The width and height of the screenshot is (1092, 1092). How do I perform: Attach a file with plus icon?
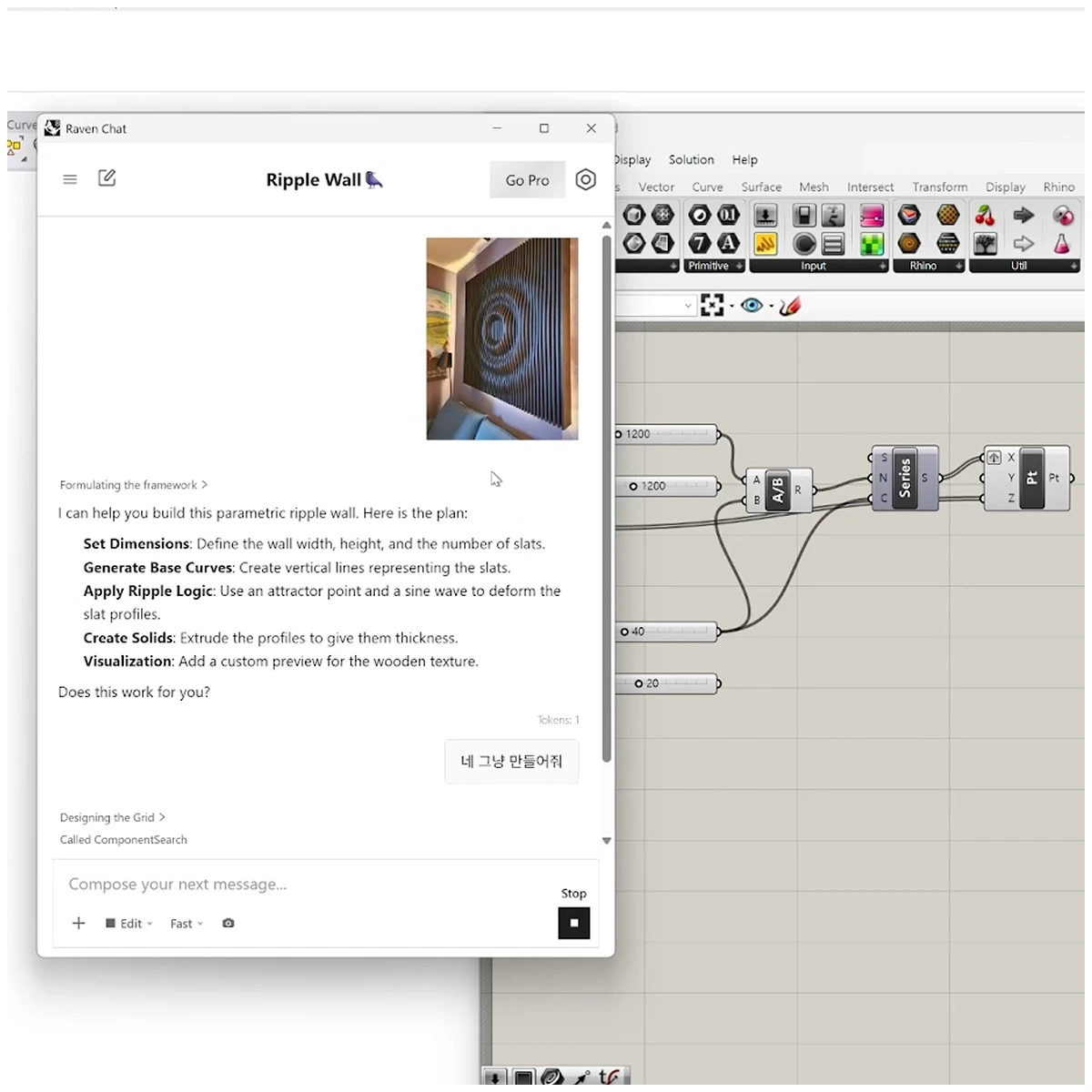79,923
